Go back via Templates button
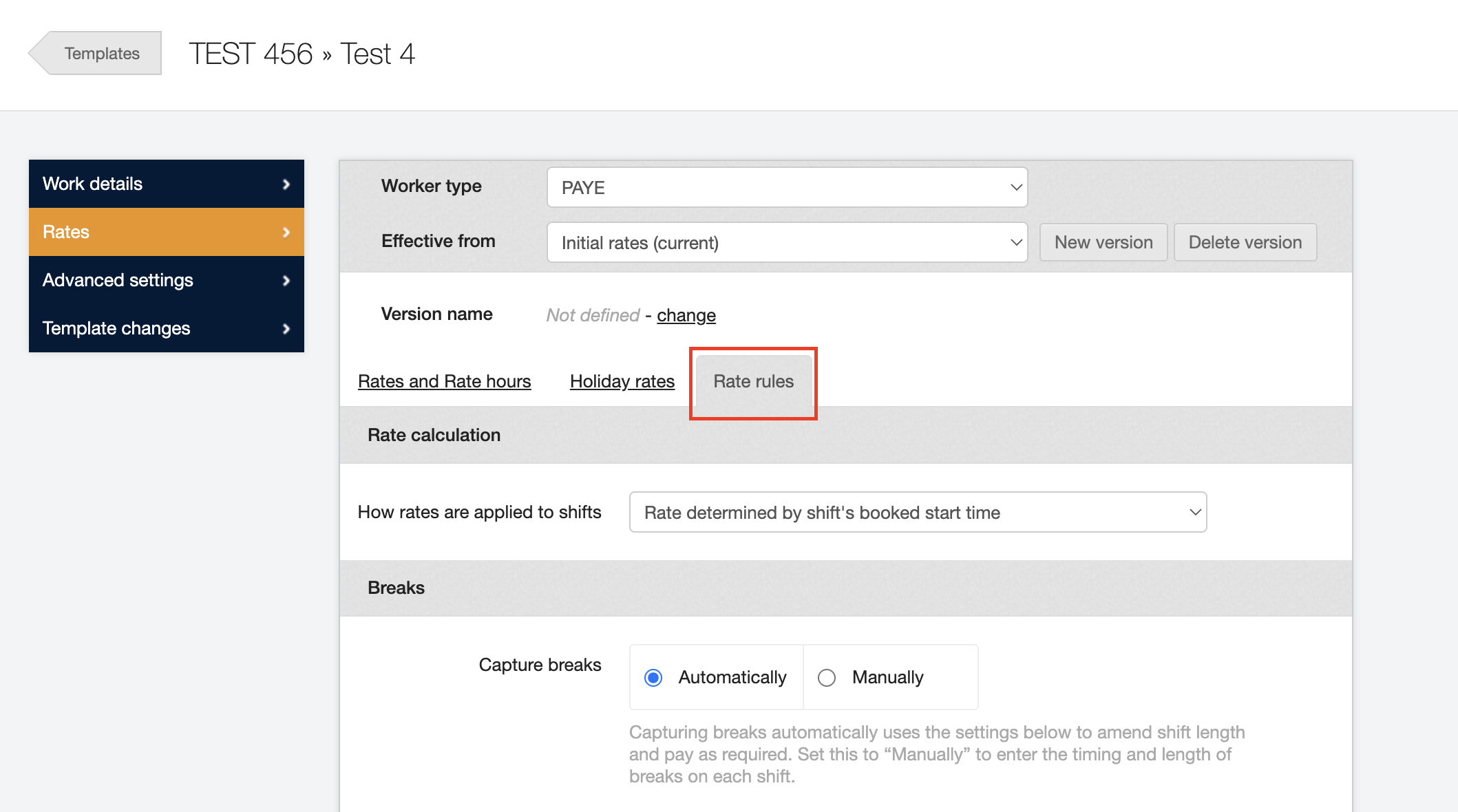Image resolution: width=1458 pixels, height=812 pixels. tap(101, 53)
